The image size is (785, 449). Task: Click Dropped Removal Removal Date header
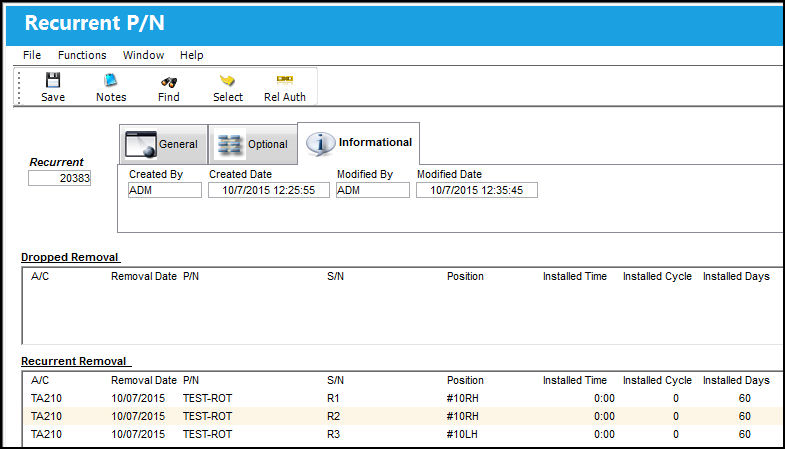point(144,276)
